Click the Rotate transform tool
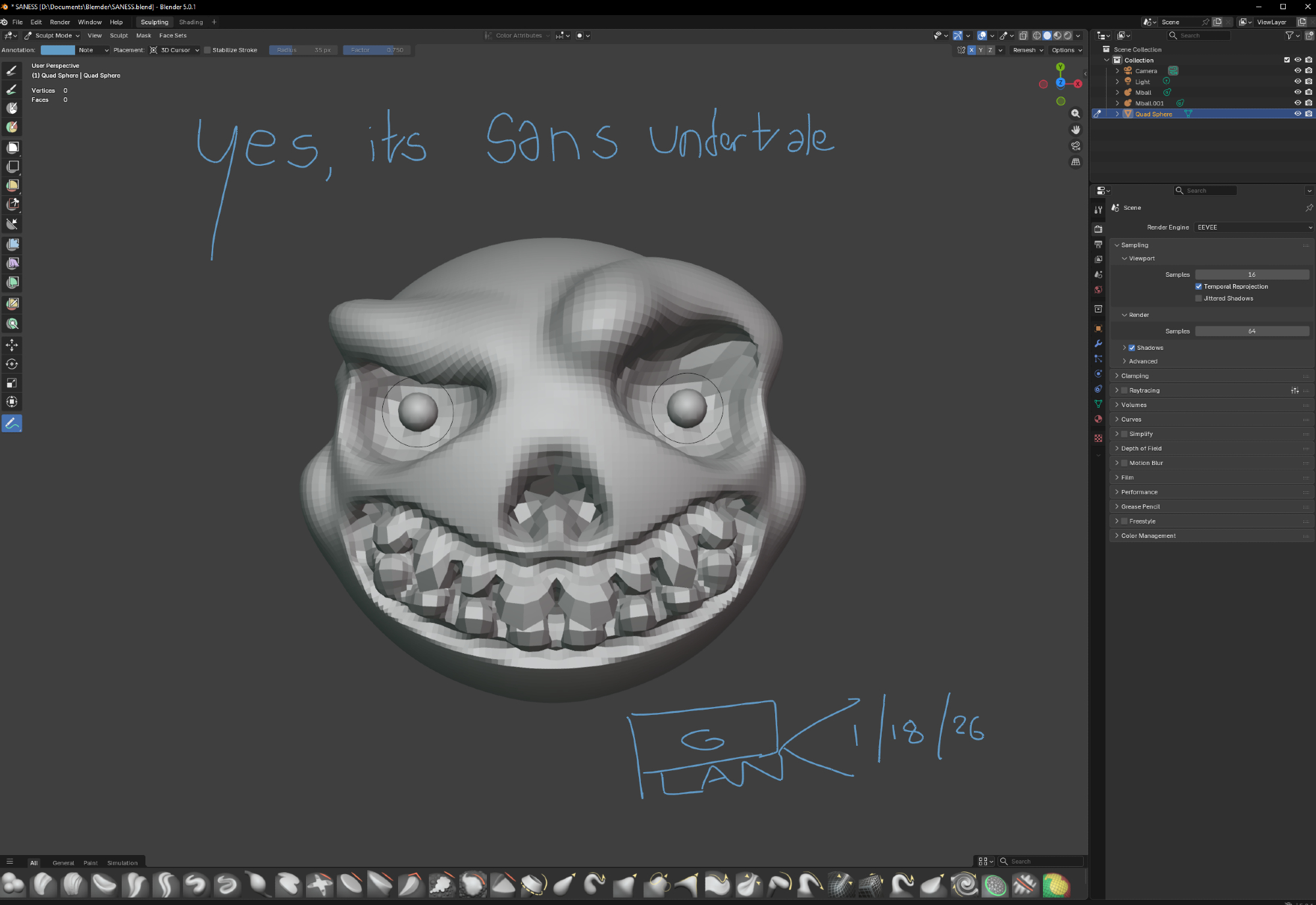Image resolution: width=1316 pixels, height=905 pixels. coord(12,364)
